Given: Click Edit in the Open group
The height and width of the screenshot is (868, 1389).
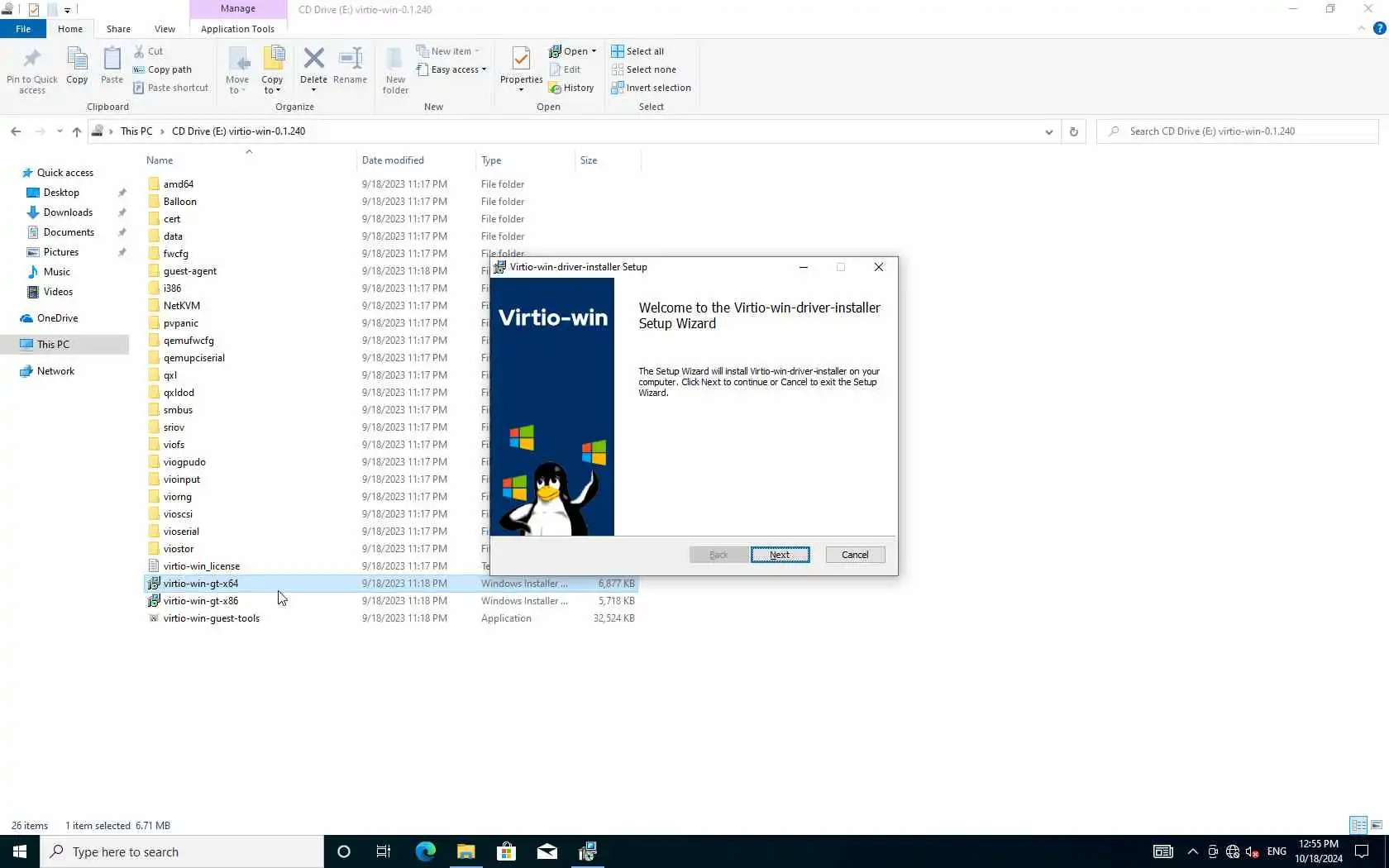Looking at the screenshot, I should 566,69.
